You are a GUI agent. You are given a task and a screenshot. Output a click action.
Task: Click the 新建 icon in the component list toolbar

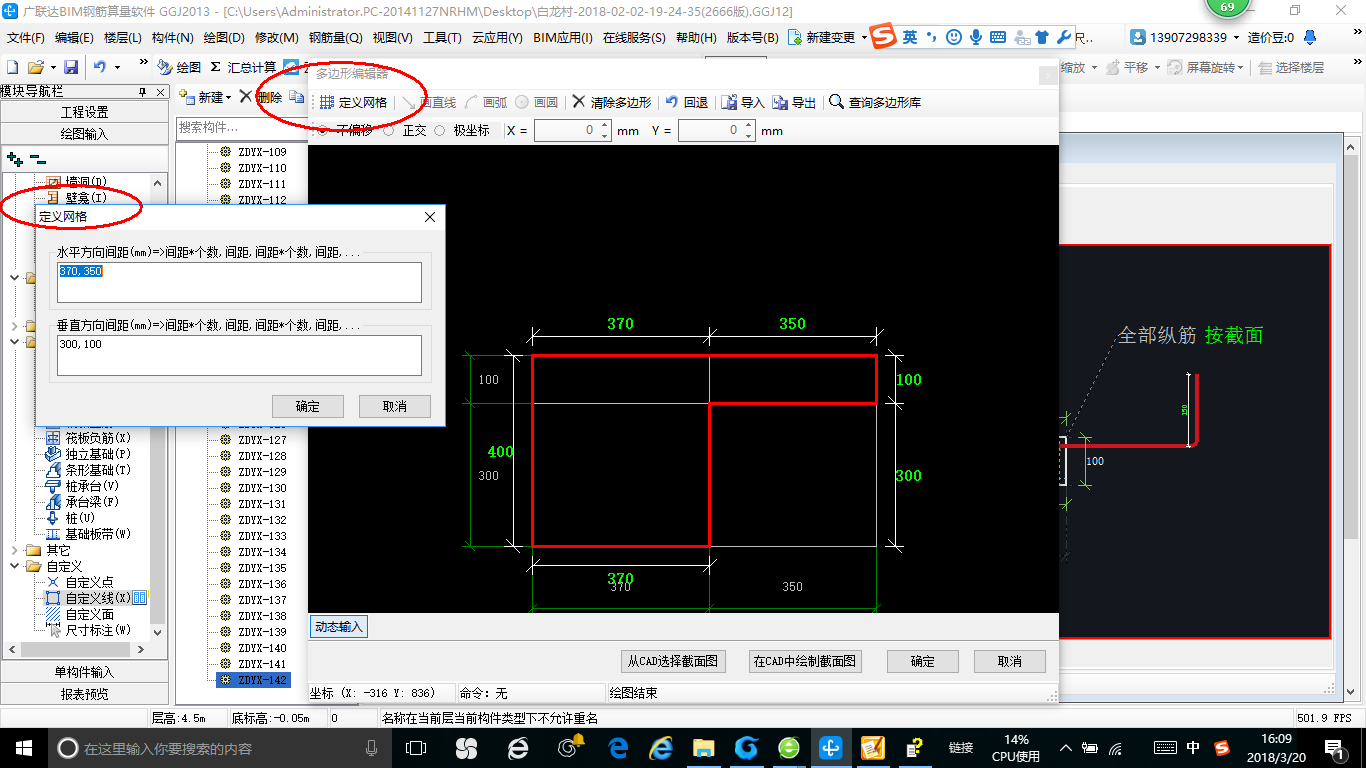pos(186,97)
